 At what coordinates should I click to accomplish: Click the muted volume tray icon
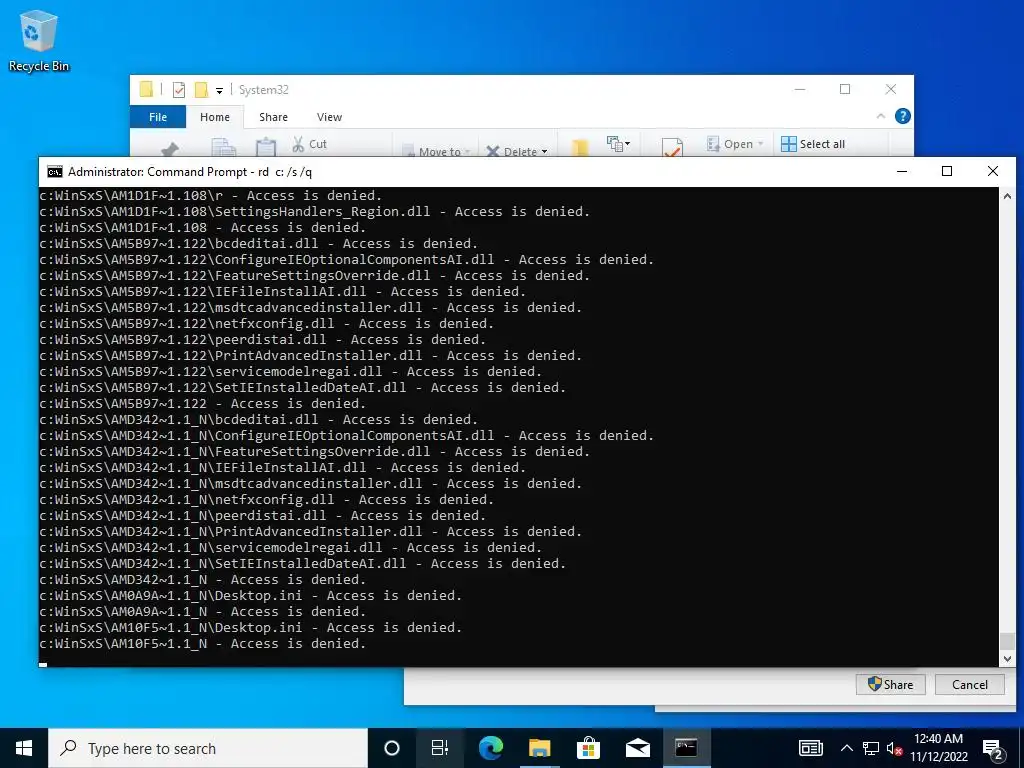click(x=895, y=749)
